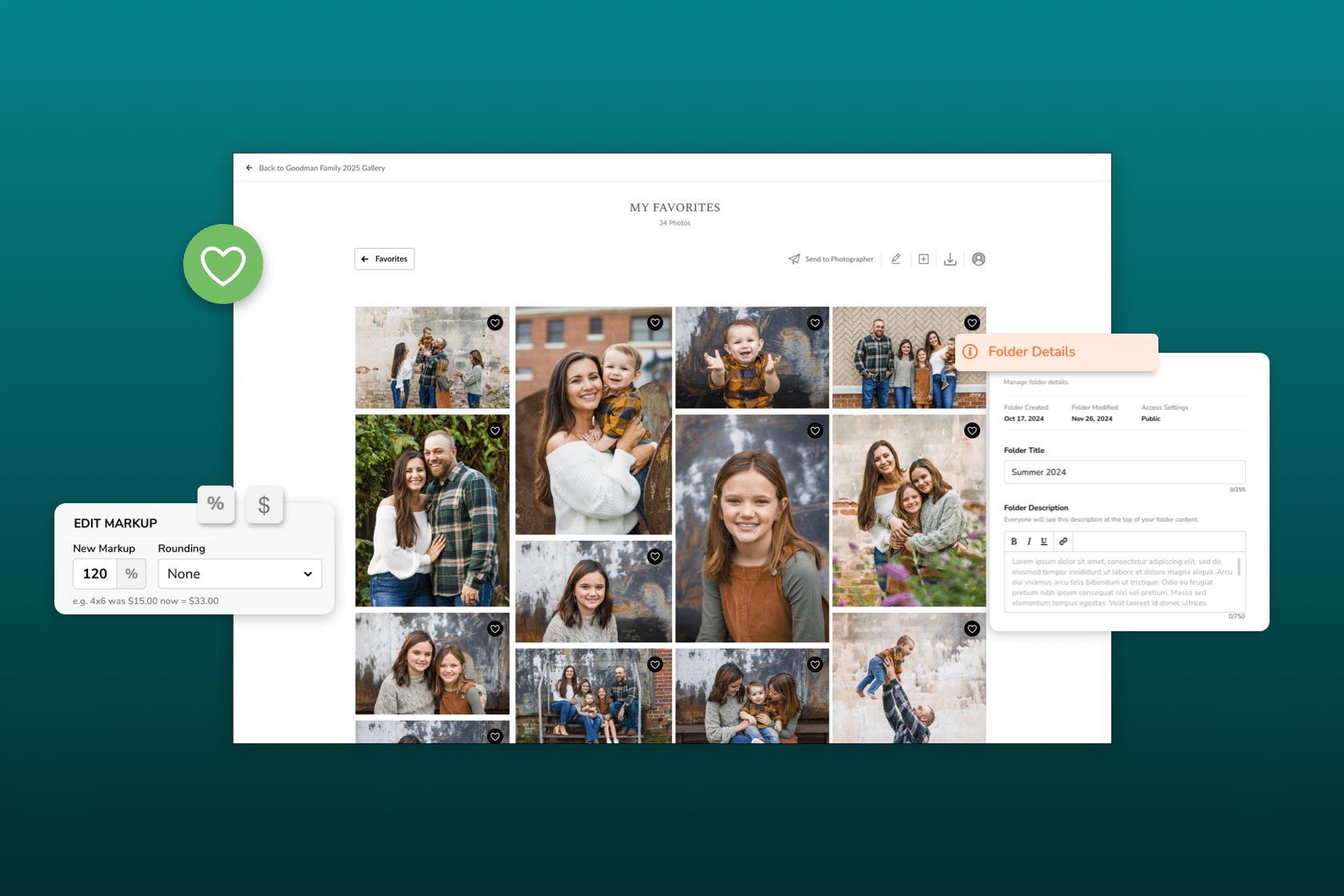Click the orange Folder Details info icon
The width and height of the screenshot is (1344, 896).
click(970, 352)
